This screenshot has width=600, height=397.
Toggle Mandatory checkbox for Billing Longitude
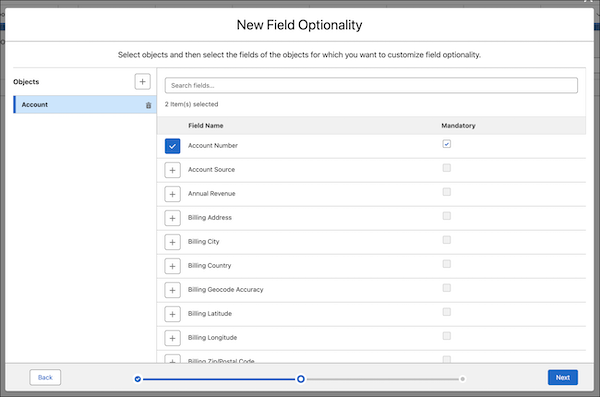pos(447,336)
